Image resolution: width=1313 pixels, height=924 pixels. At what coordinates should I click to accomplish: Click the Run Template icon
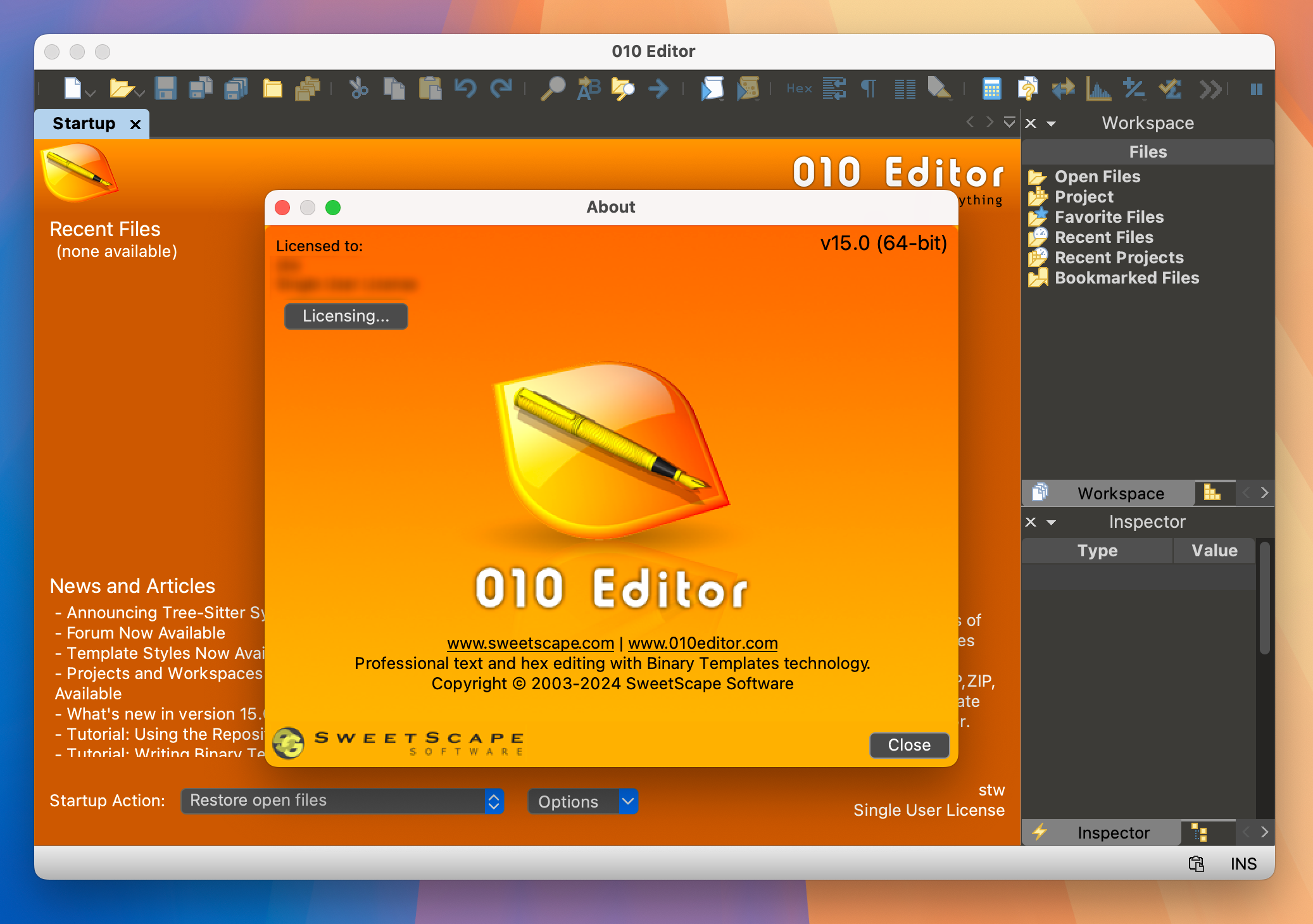point(748,89)
